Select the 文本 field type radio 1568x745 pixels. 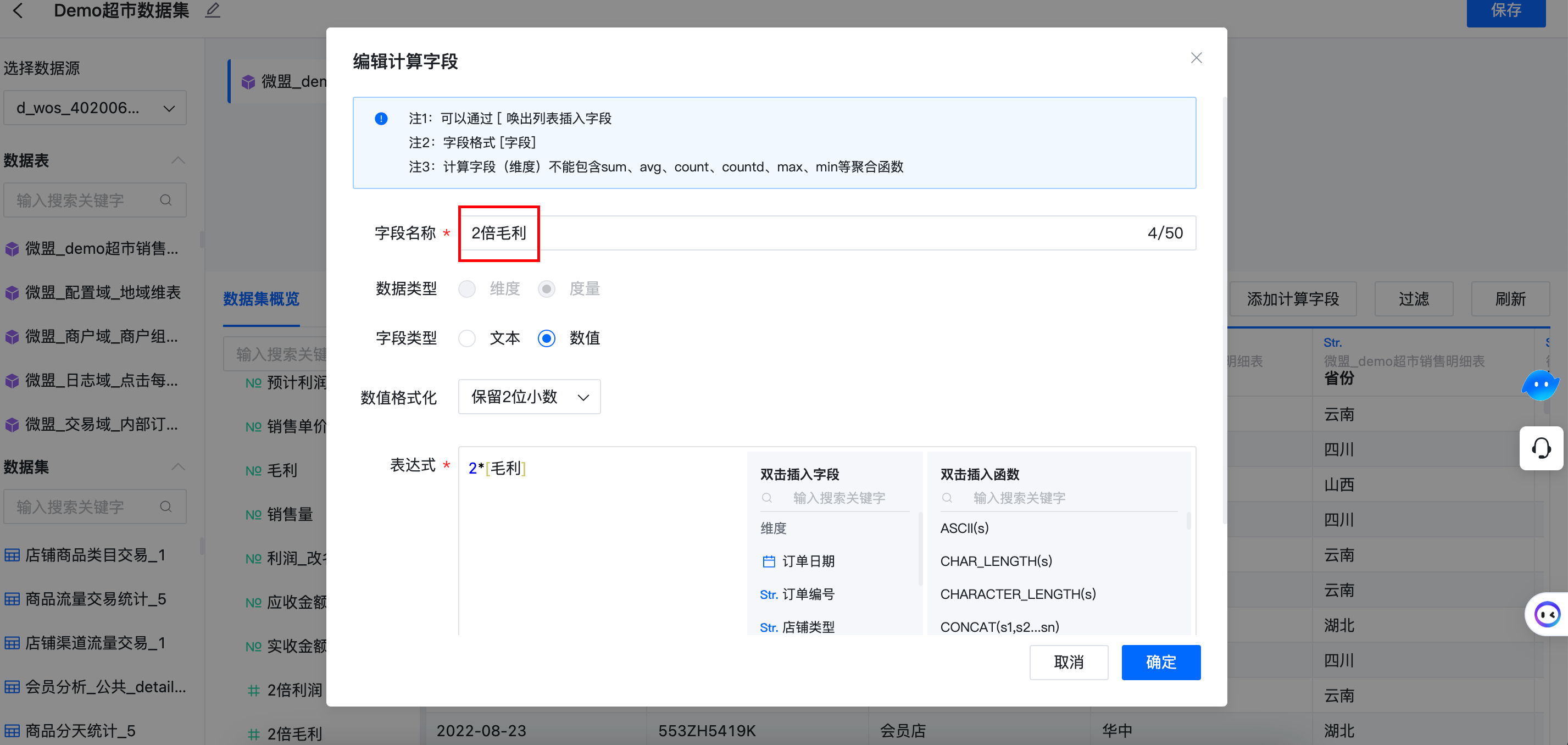tap(467, 338)
